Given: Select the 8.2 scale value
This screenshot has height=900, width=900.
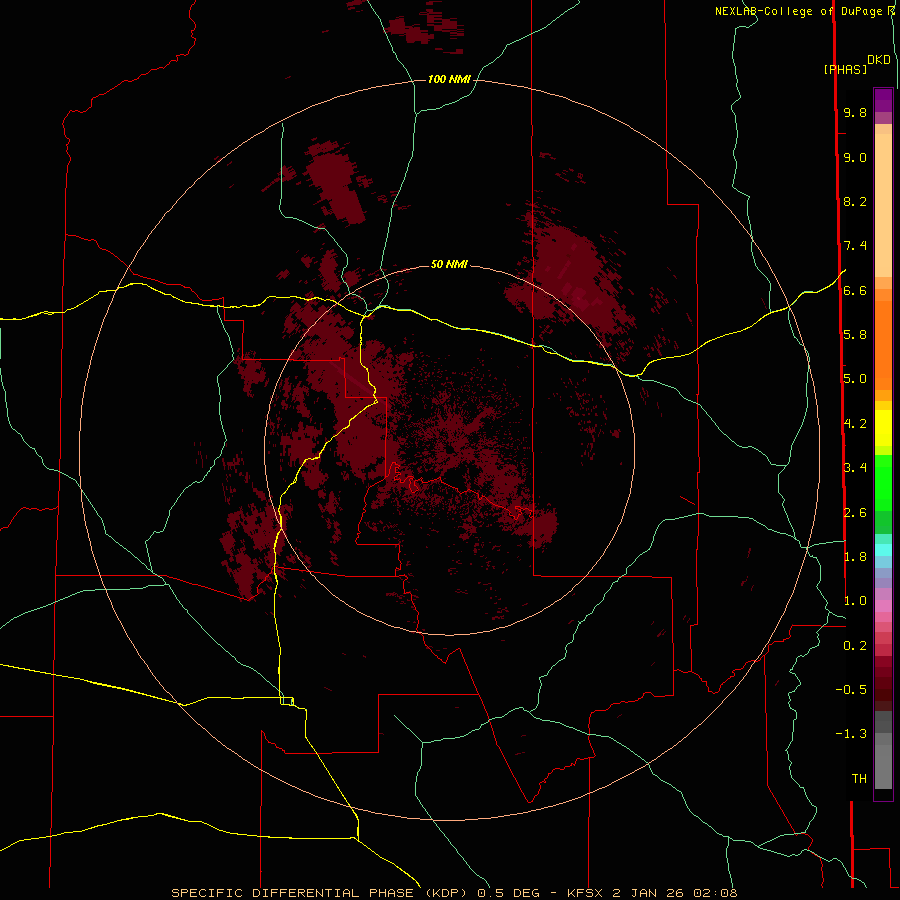Looking at the screenshot, I should 855,202.
